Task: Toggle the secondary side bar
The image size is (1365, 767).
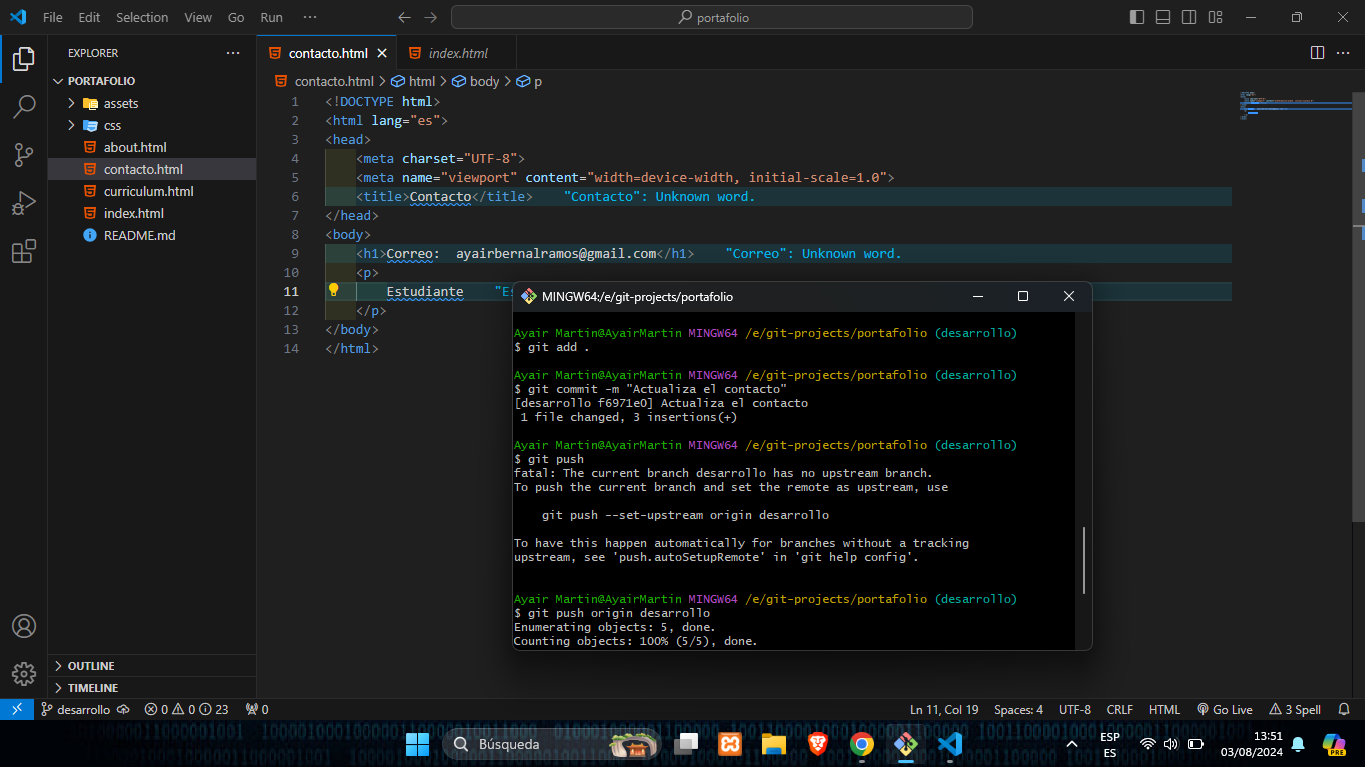Action: tap(1189, 17)
